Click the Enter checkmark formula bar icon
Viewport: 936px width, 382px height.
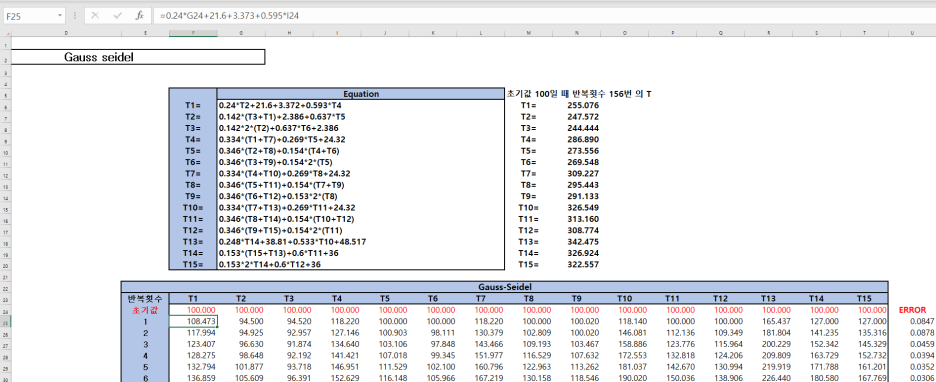(117, 16)
